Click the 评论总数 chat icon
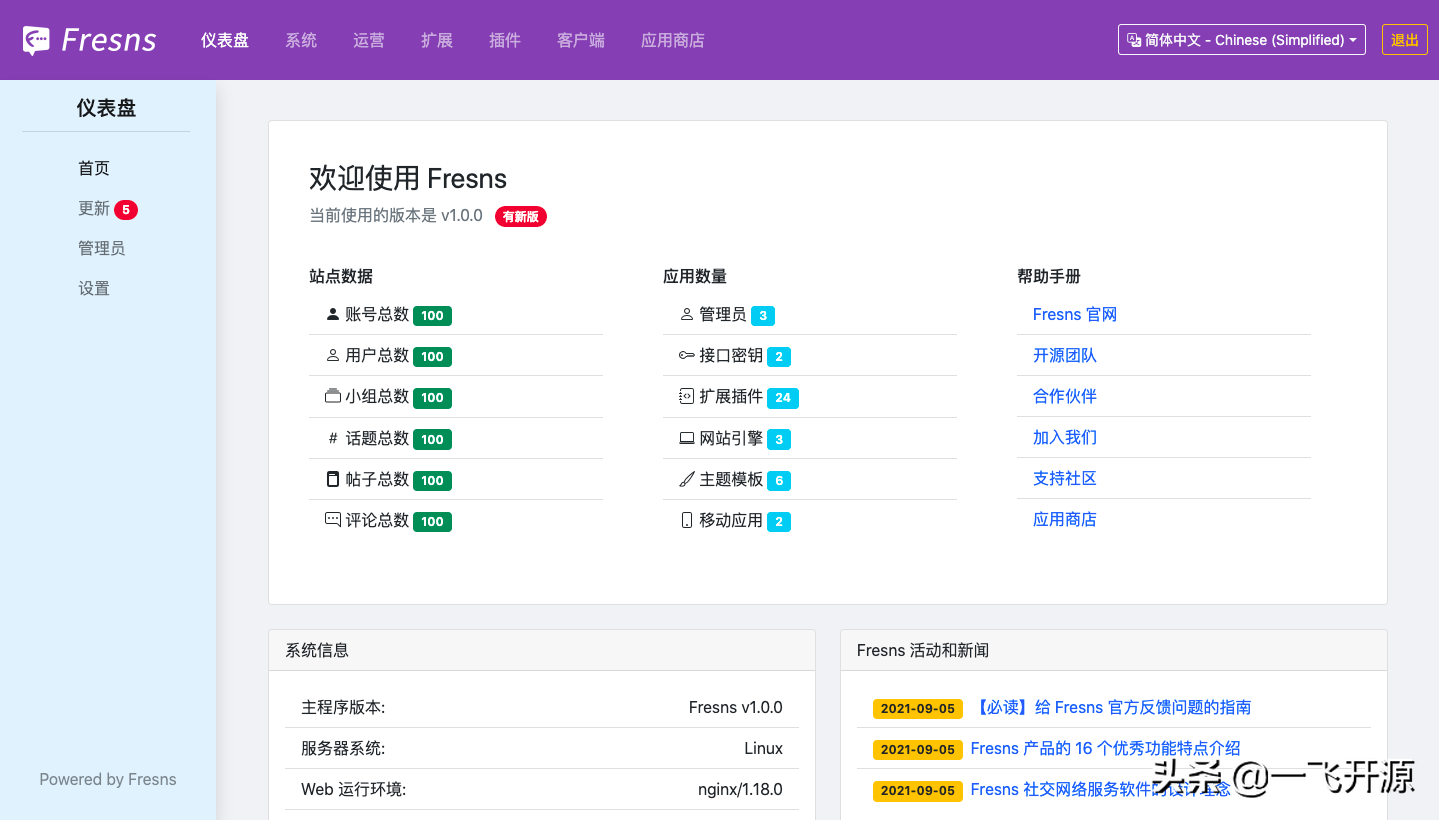 pyautogui.click(x=333, y=520)
